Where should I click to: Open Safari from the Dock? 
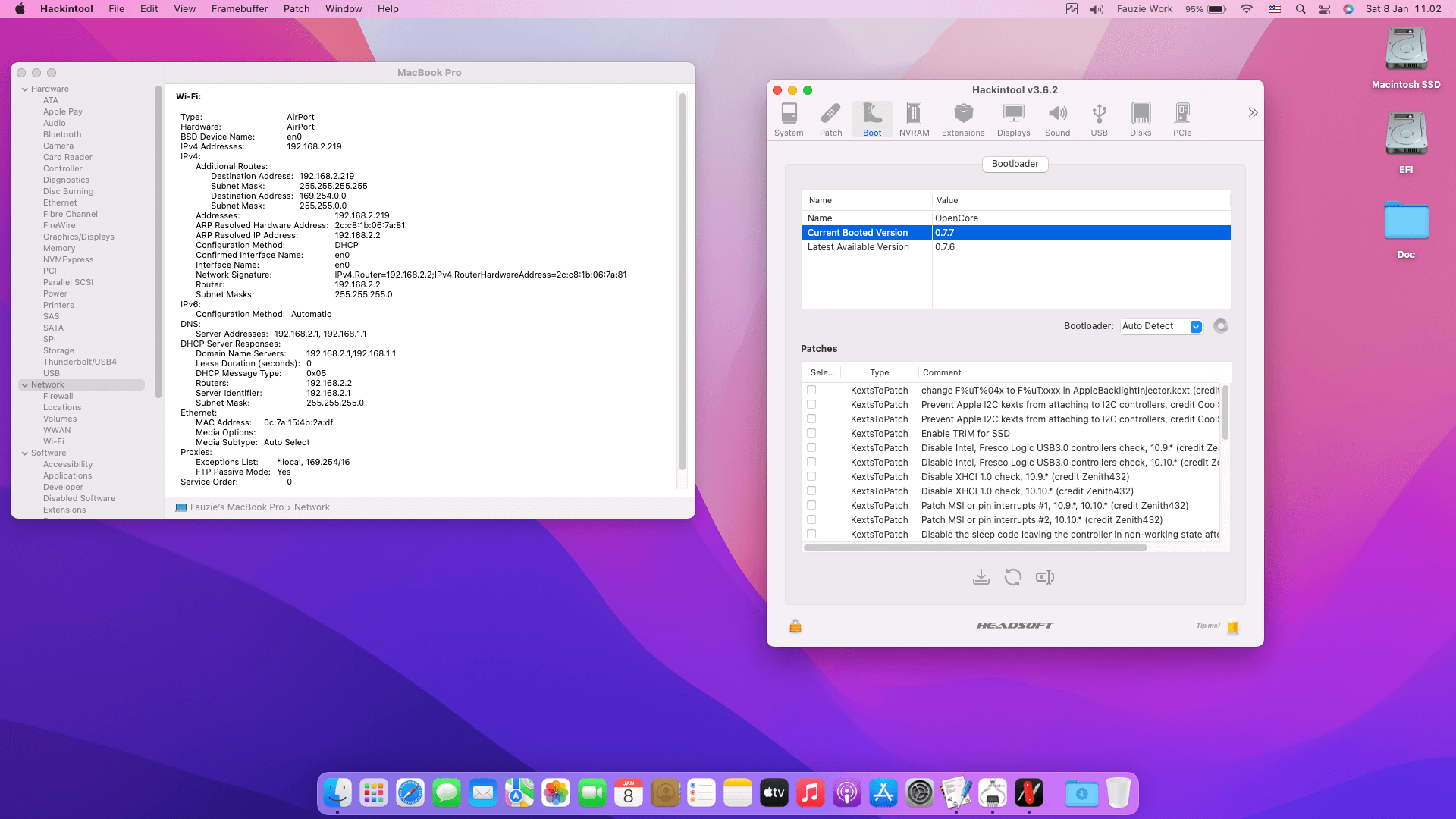pos(410,793)
